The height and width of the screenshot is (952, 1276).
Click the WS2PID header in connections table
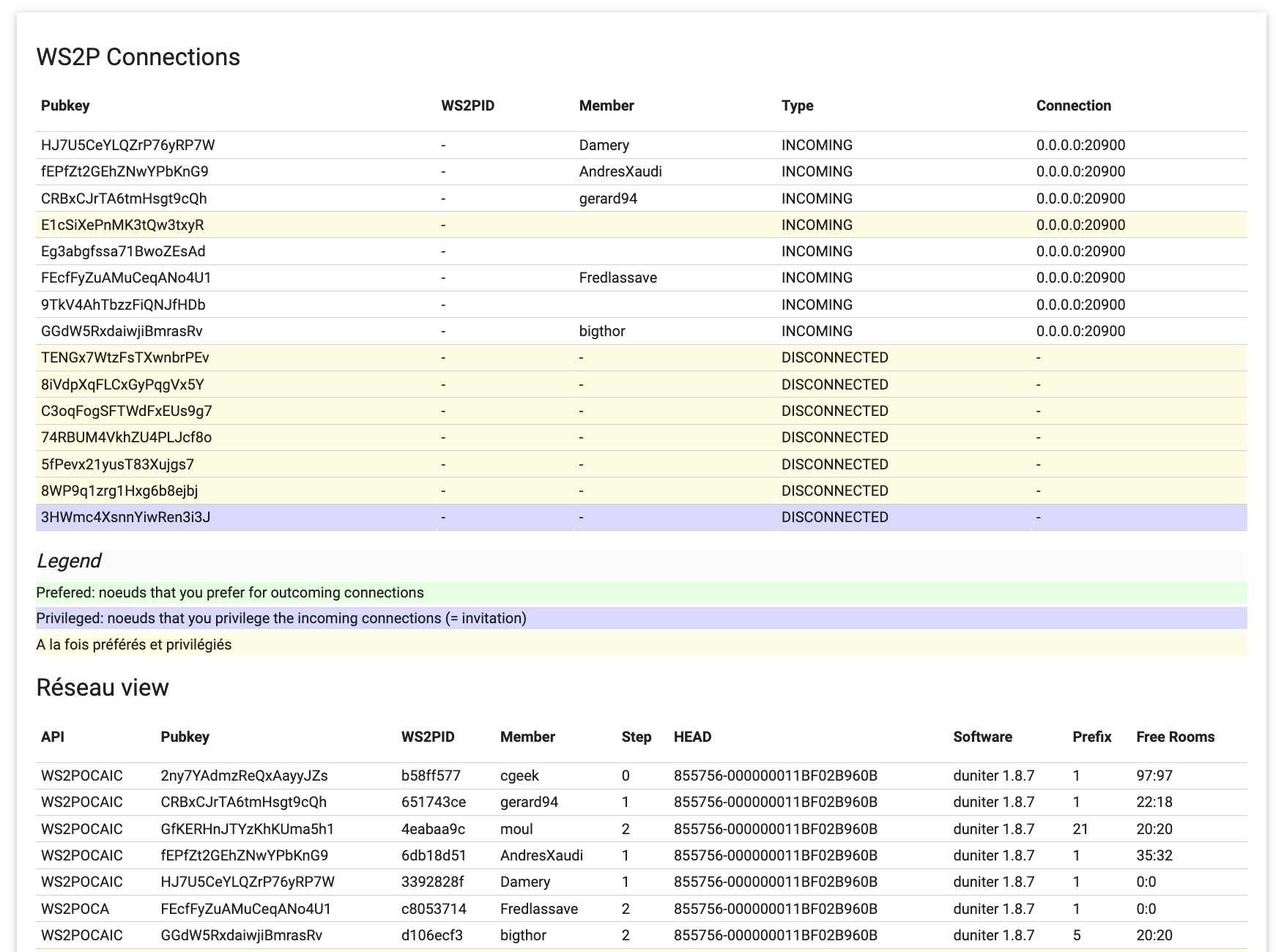click(467, 105)
